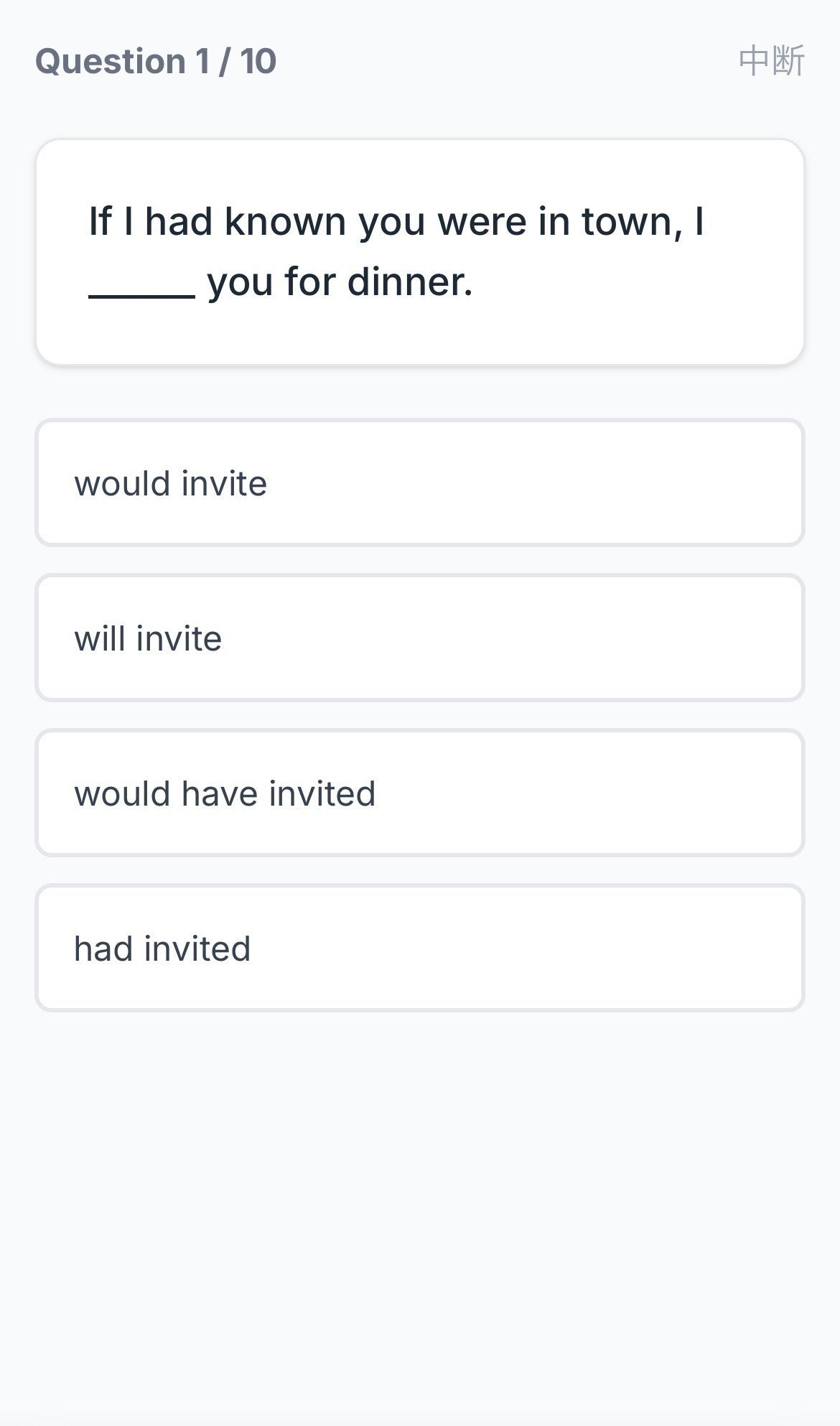This screenshot has height=1426, width=840.
Task: Select the second answer choice box
Action: tap(419, 638)
